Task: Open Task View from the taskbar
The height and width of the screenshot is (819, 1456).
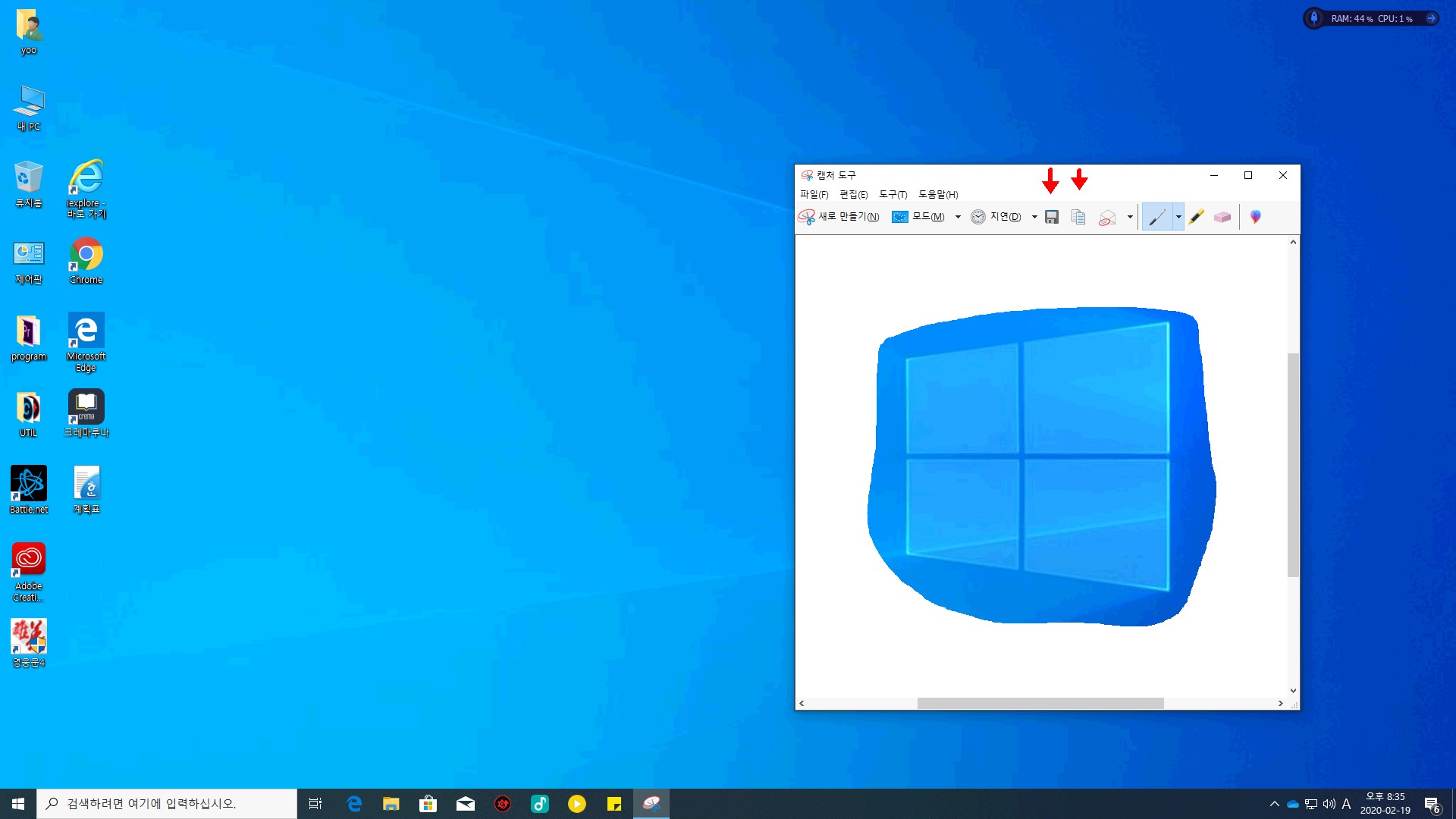Action: pos(315,804)
